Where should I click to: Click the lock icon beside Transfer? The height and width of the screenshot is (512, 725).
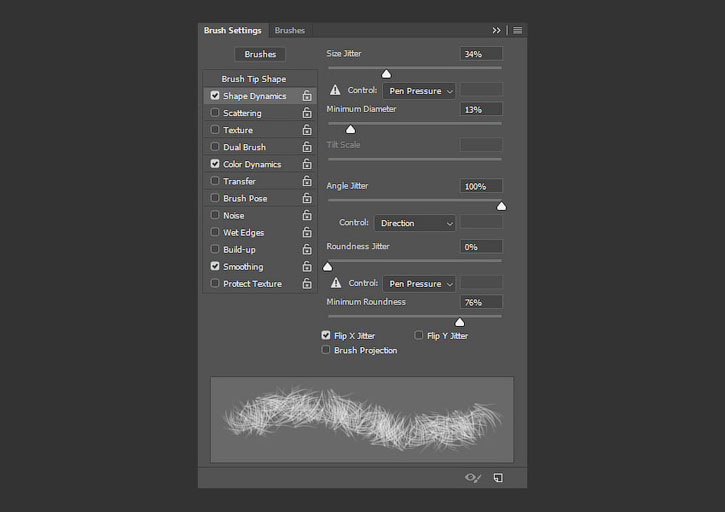click(x=307, y=181)
